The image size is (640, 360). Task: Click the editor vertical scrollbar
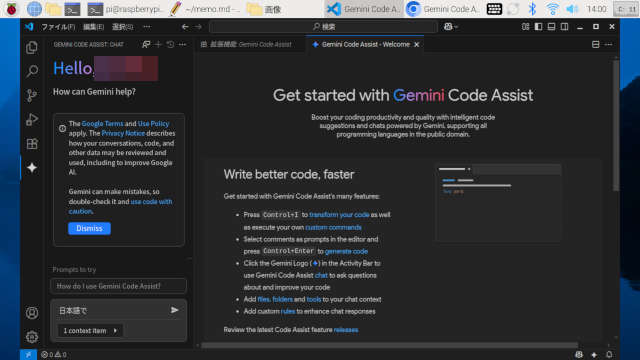(x=616, y=126)
